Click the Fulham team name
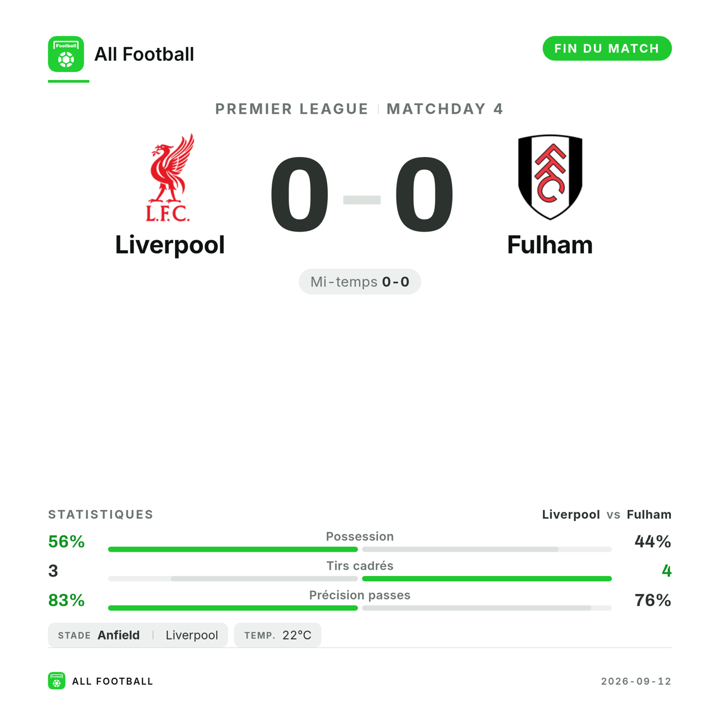 tap(550, 245)
